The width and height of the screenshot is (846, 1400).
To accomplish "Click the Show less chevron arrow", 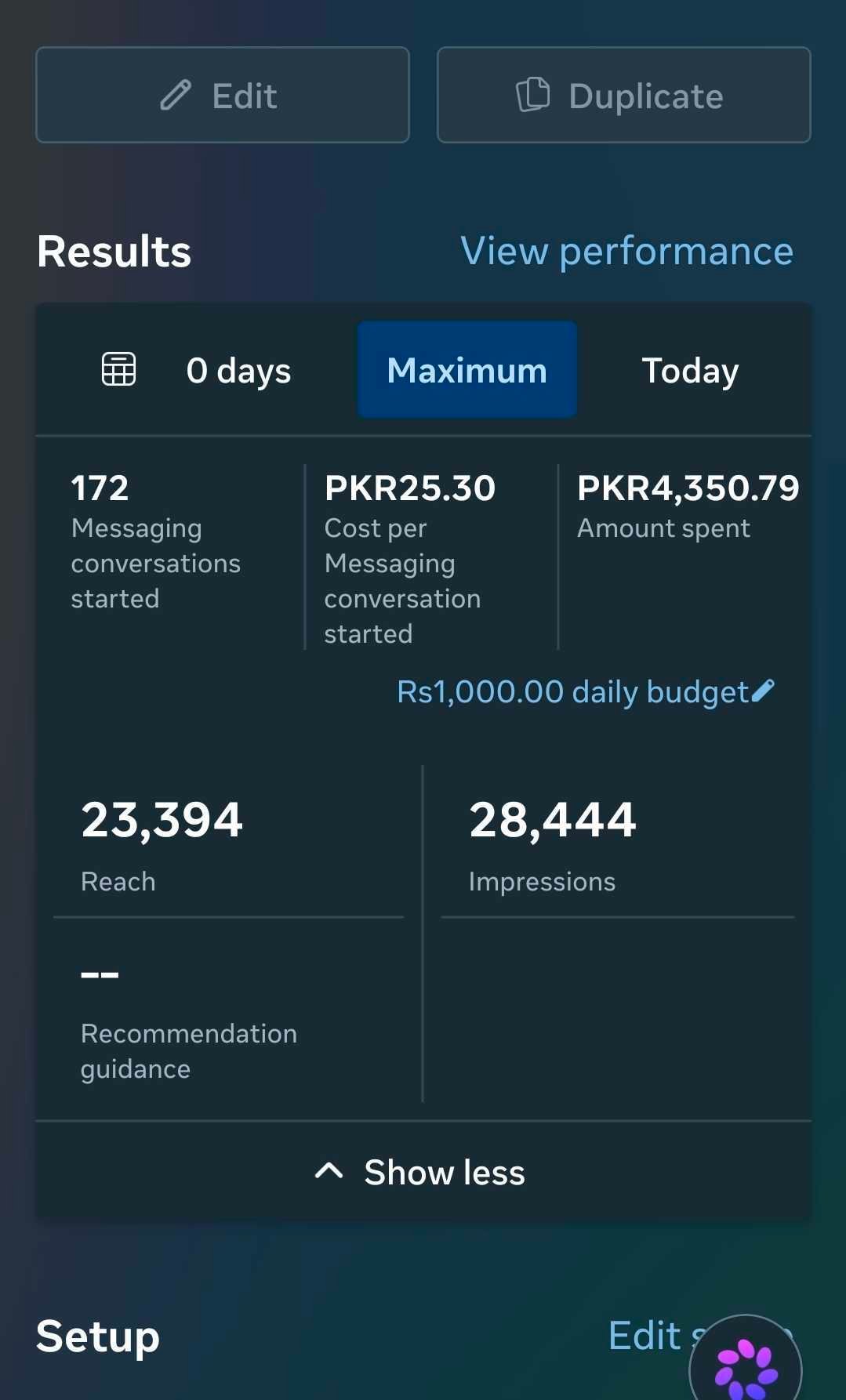I will tap(329, 1171).
